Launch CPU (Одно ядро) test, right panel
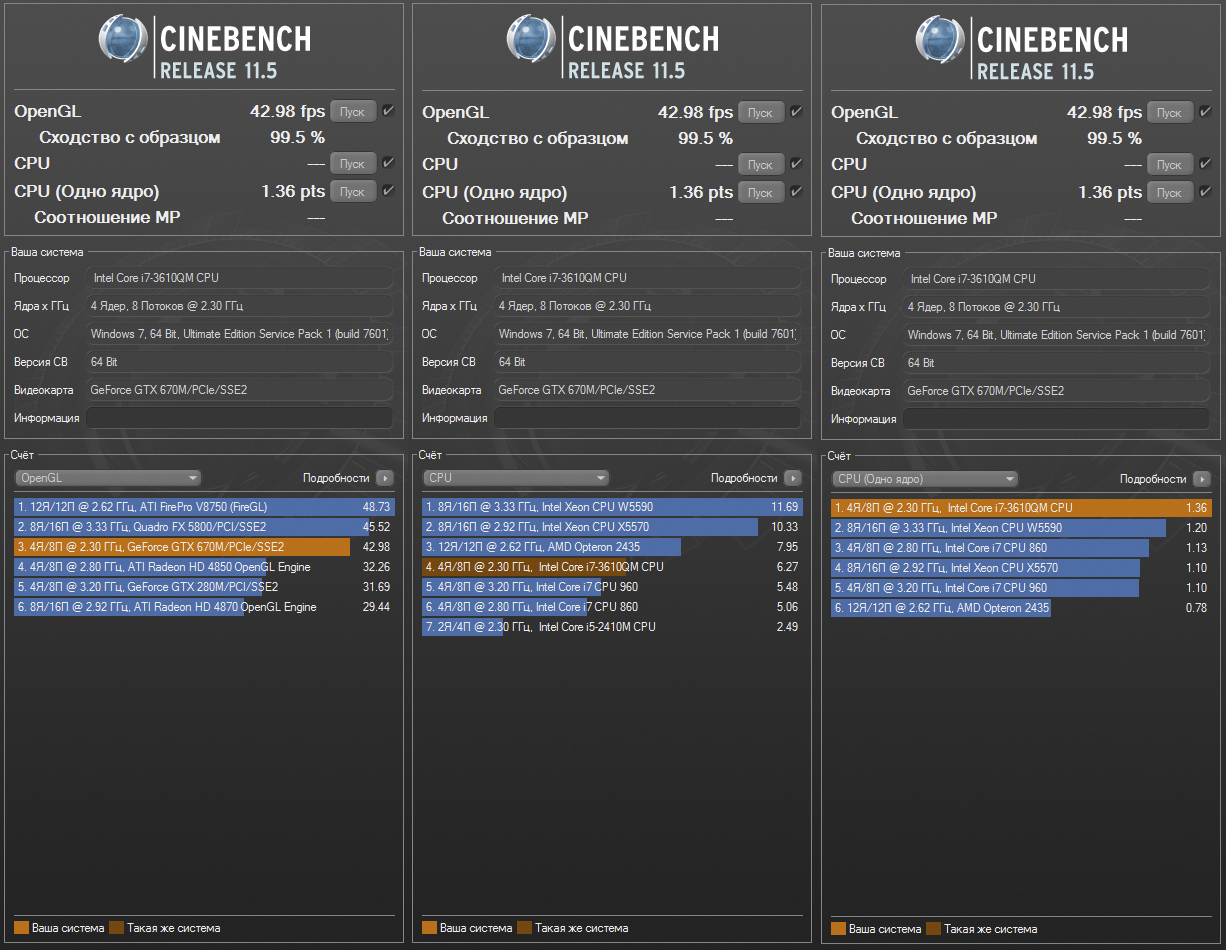Viewport: 1226px width, 950px height. [x=1170, y=192]
